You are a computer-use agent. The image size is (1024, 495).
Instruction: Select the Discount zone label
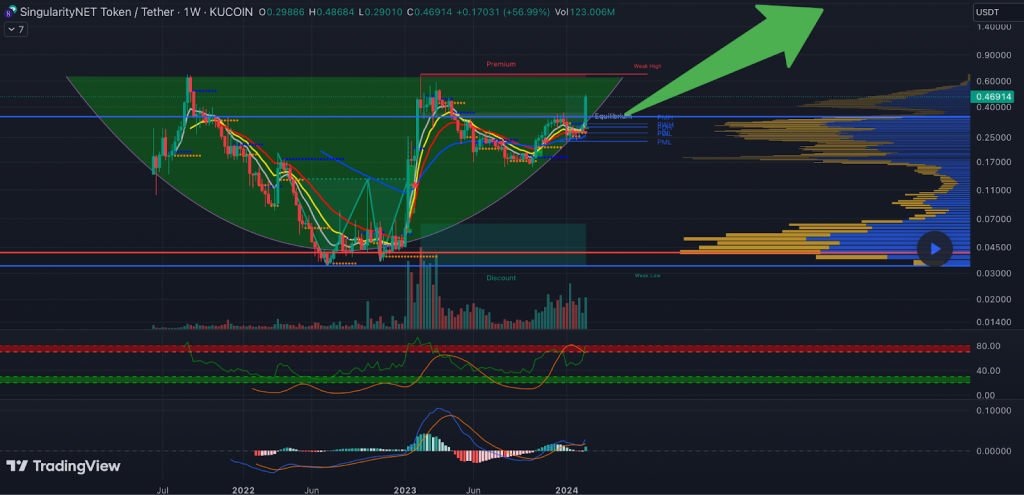pyautogui.click(x=501, y=278)
